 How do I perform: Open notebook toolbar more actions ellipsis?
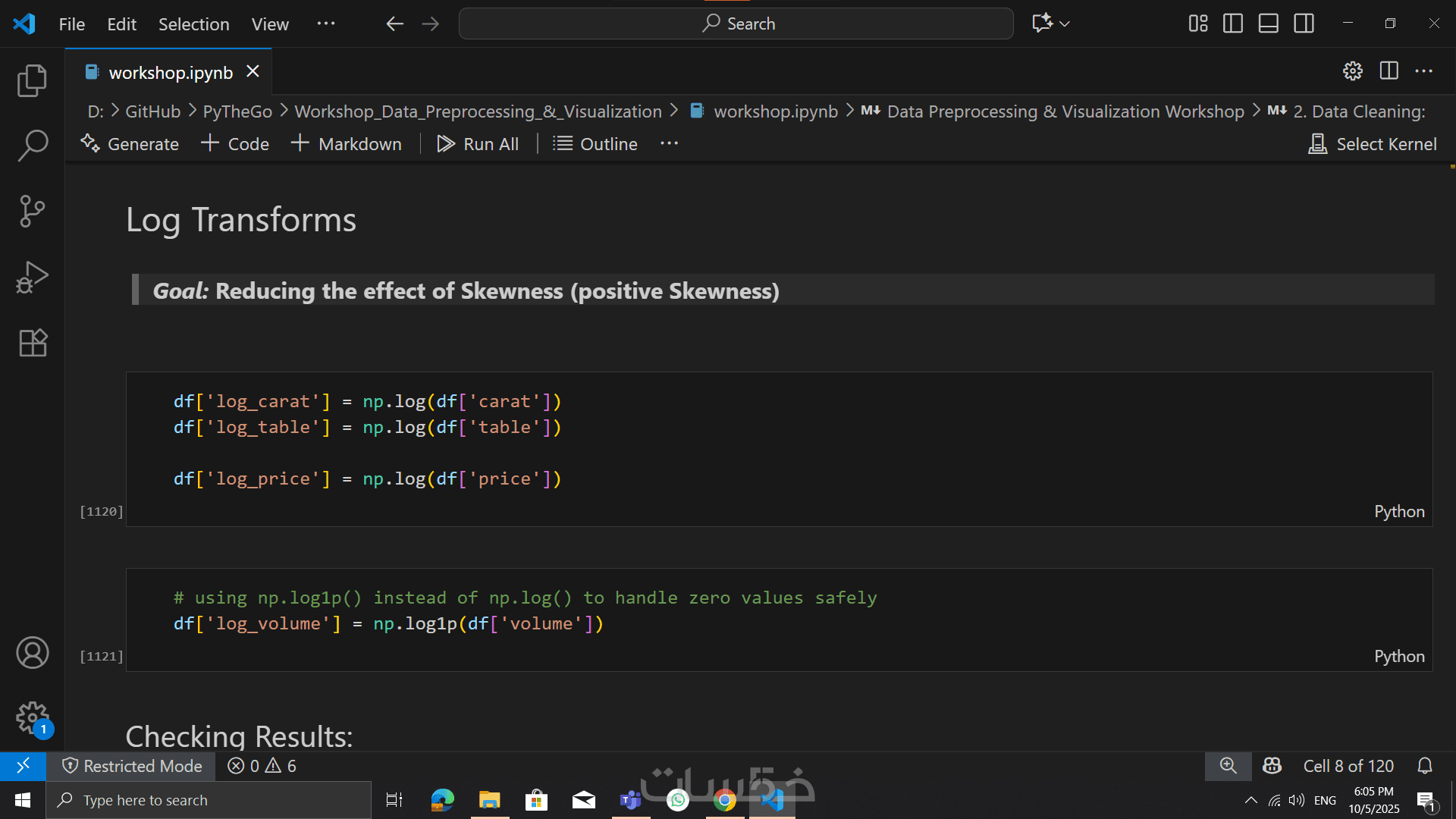(669, 144)
